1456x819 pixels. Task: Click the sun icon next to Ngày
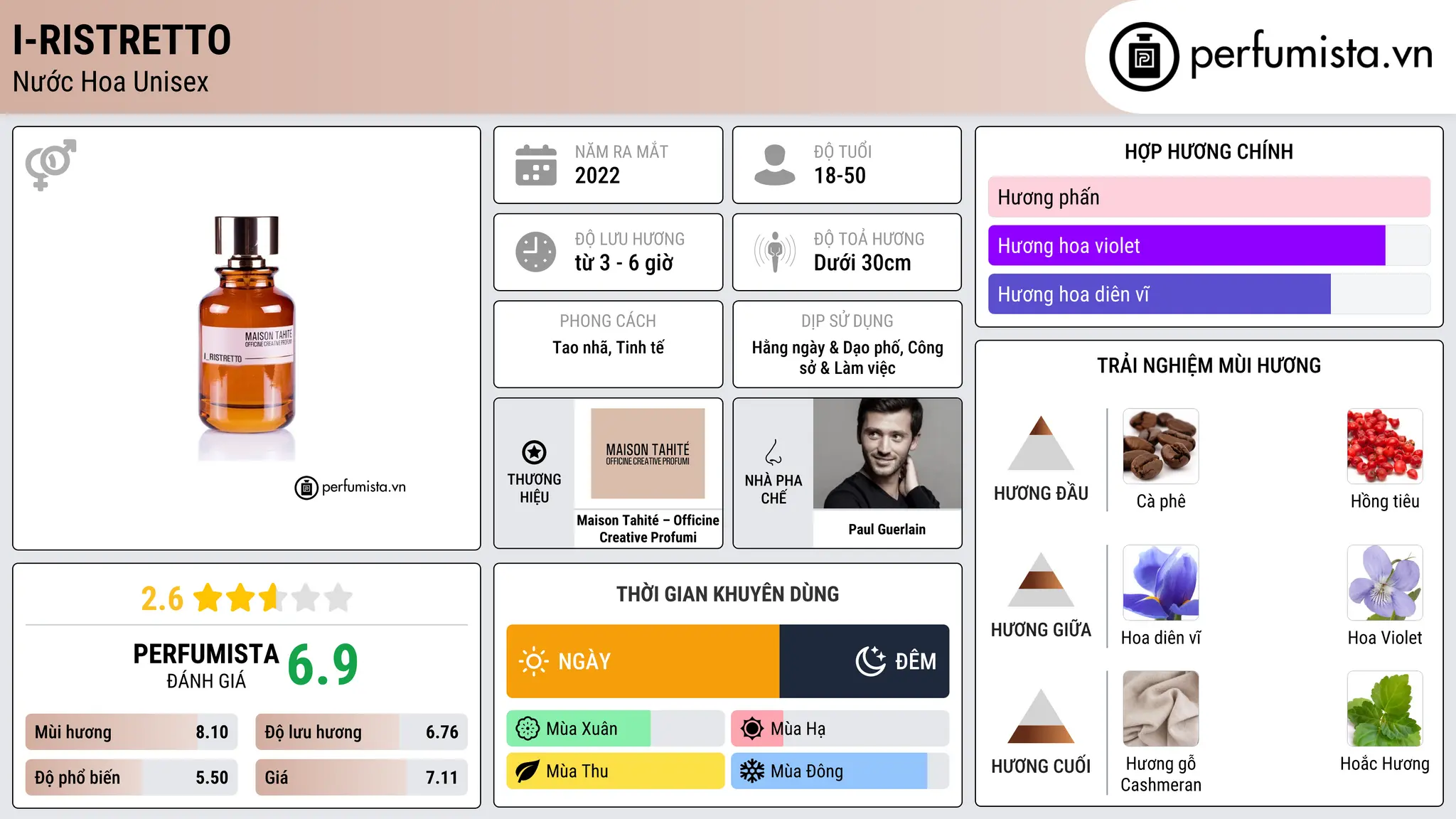(533, 661)
